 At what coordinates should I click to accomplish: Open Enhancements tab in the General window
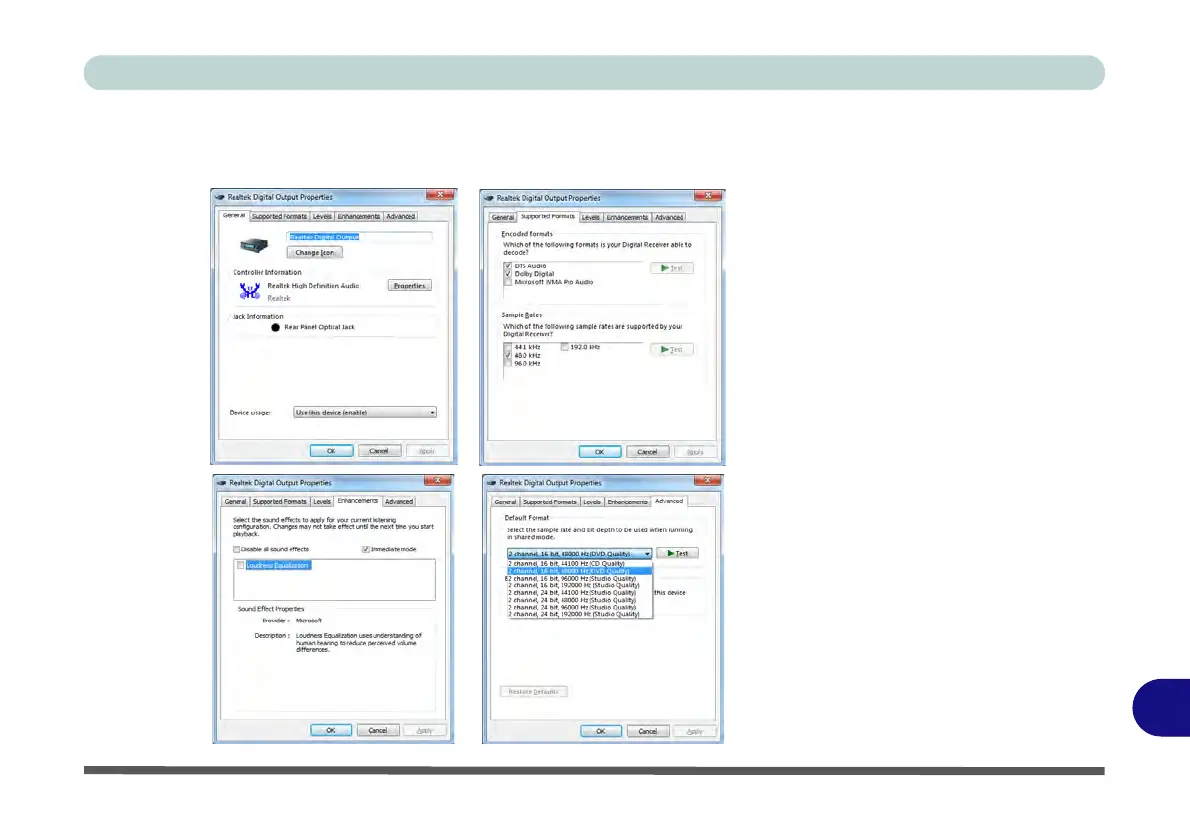coord(358,216)
